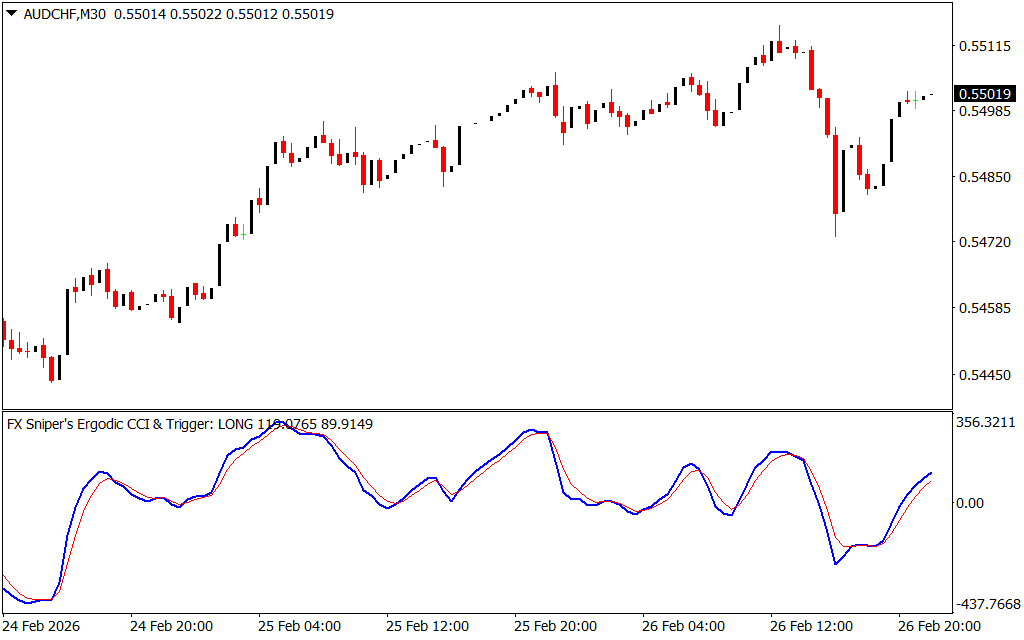Click the 356.3211 indicator scale value

[x=986, y=423]
